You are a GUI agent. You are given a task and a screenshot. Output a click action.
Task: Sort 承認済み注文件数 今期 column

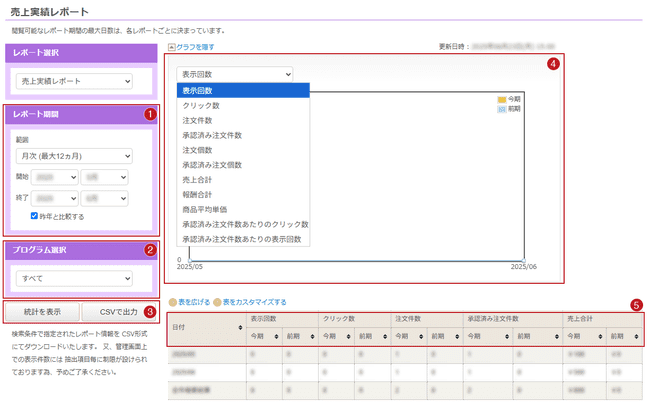507,337
